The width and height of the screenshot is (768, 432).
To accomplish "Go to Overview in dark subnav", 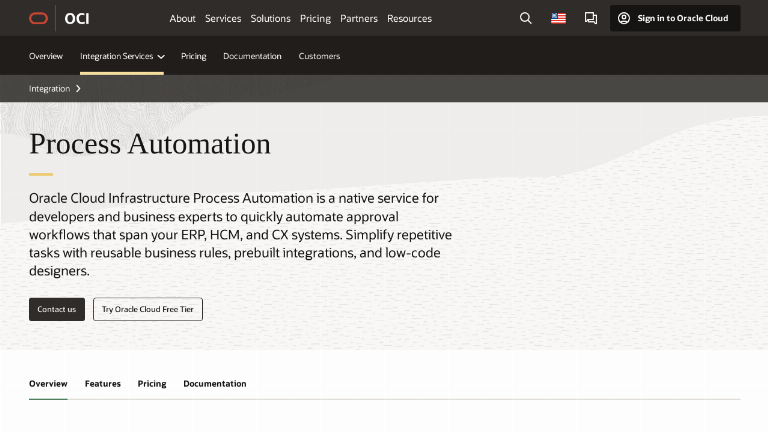I will (46, 56).
